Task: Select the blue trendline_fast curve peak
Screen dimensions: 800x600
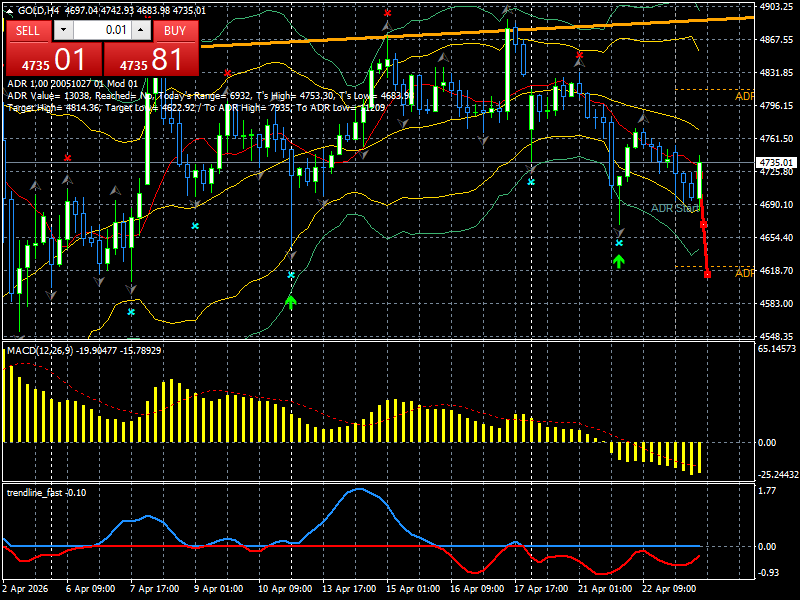Action: 359,489
